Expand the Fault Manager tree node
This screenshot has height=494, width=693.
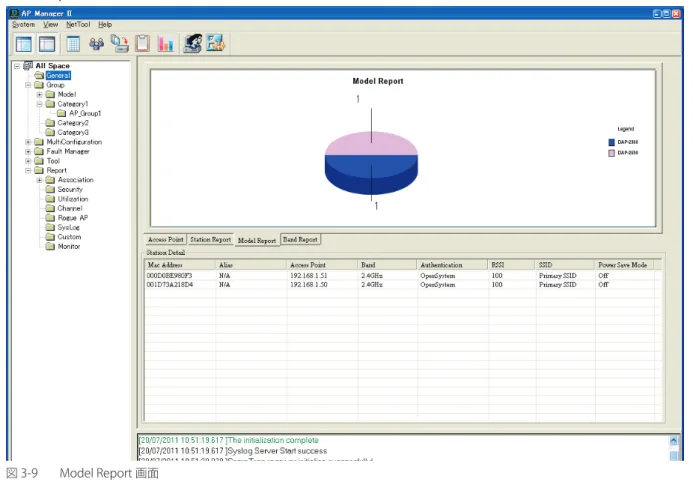(x=28, y=151)
